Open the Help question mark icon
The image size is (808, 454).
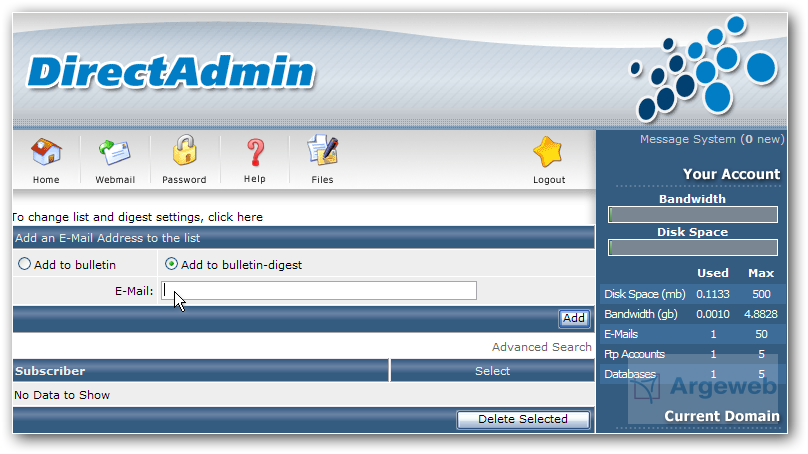[255, 153]
